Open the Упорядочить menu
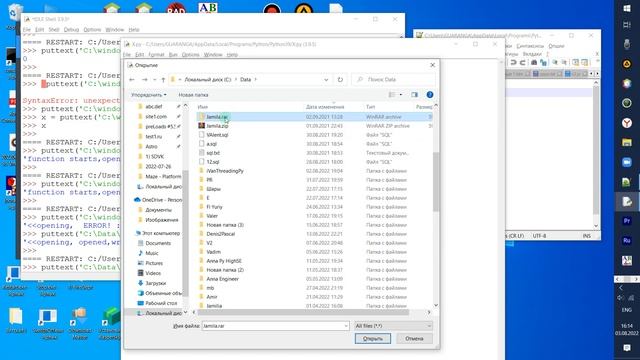 [149, 95]
